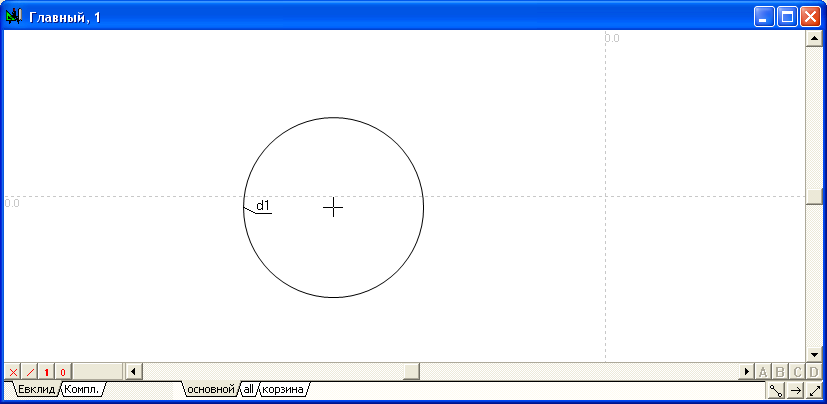The image size is (827, 404).
Task: Select the two-point segment tool icon
Action: 776,390
